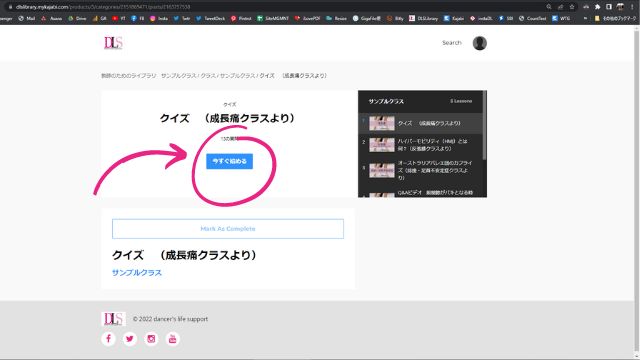Open the browser extensions puzzle icon
This screenshot has width=640, height=360.
(598, 7)
